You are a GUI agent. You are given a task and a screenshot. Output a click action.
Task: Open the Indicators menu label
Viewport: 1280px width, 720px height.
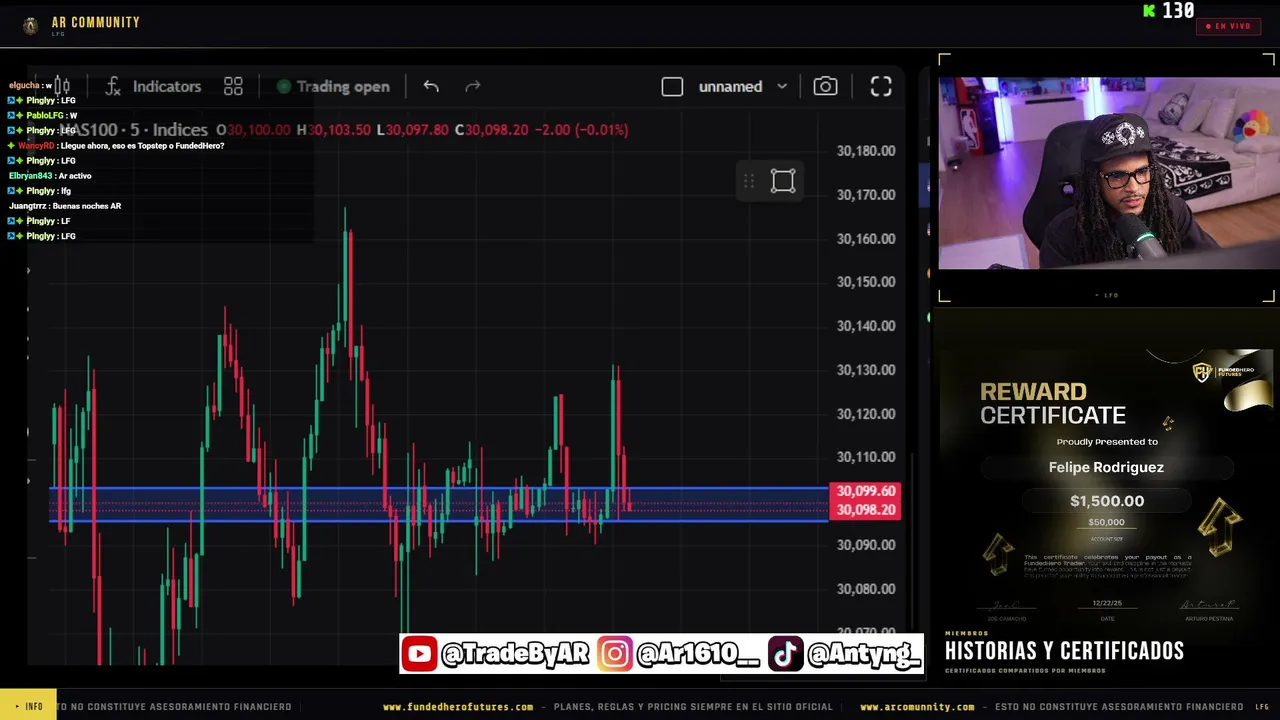coord(167,86)
